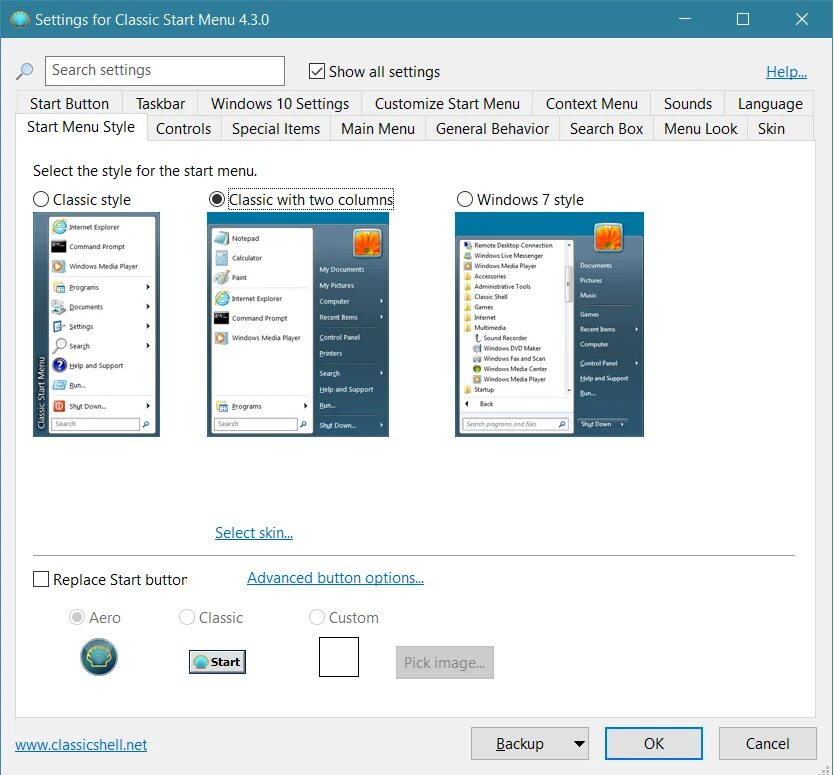Click the Select skin link
This screenshot has height=775, width=834.
tap(254, 532)
